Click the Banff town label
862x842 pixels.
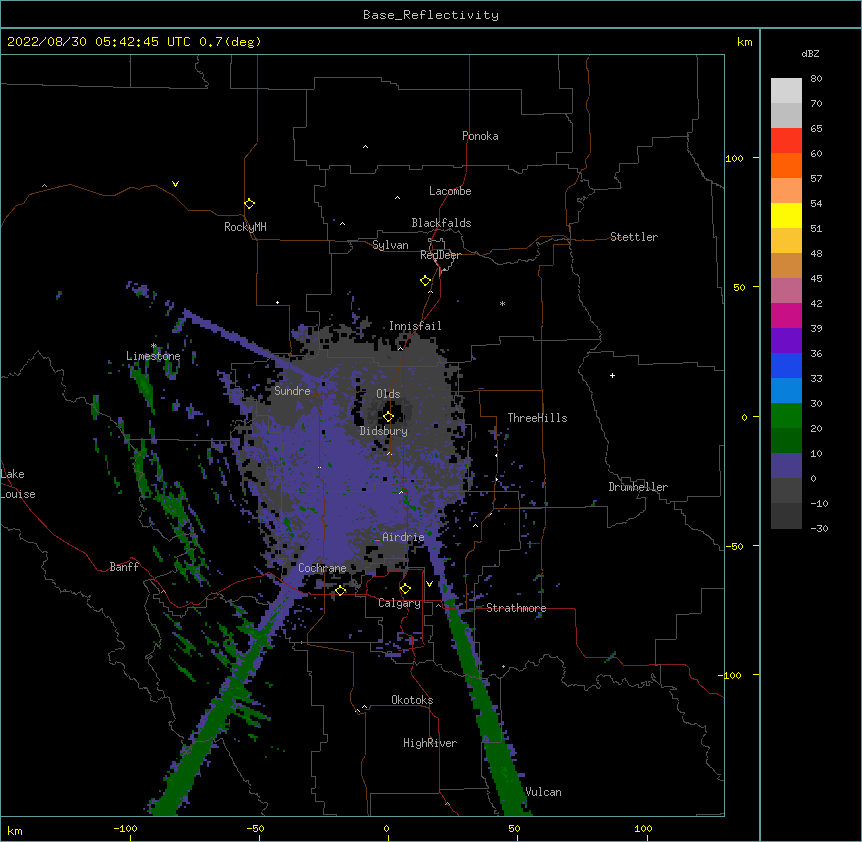(x=124, y=567)
